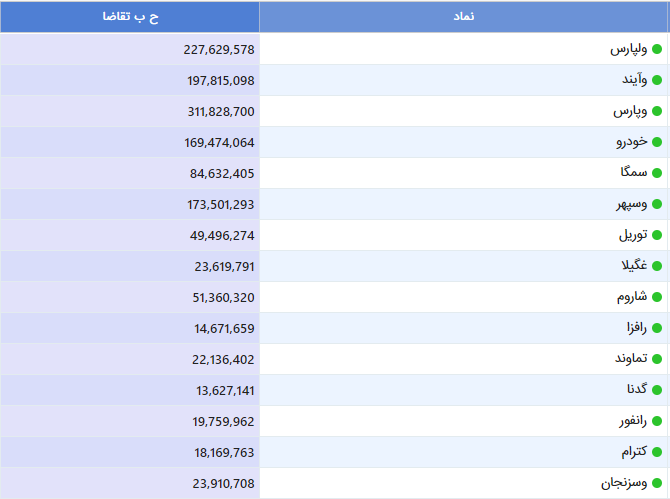Open symbol وآیند

pos(635,79)
